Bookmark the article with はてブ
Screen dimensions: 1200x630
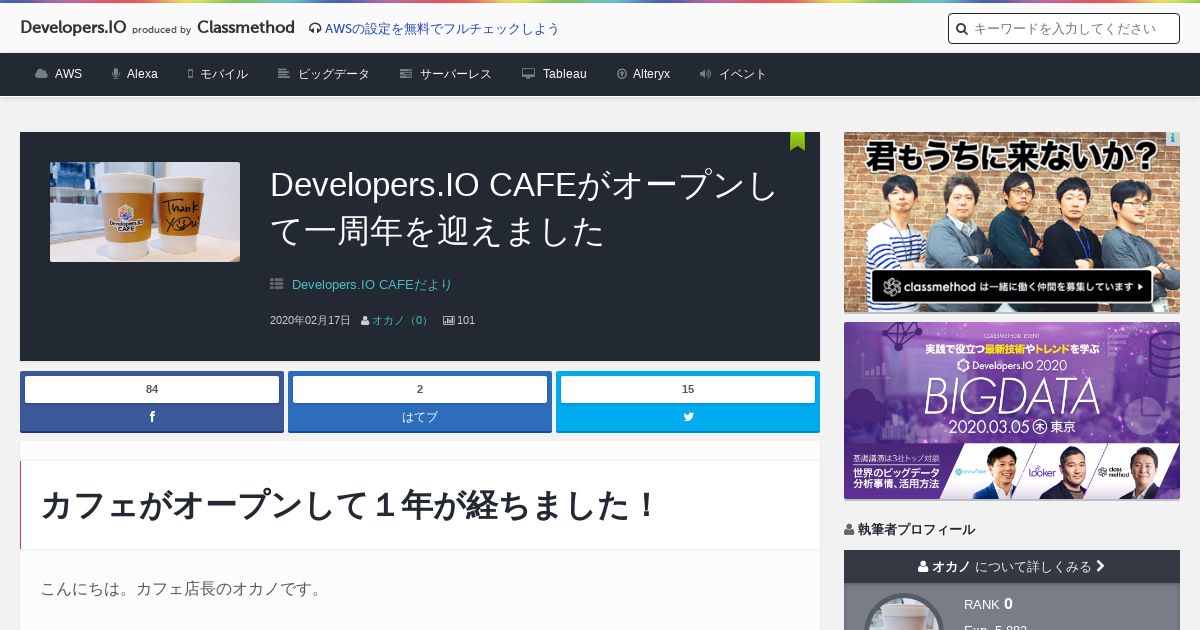420,417
